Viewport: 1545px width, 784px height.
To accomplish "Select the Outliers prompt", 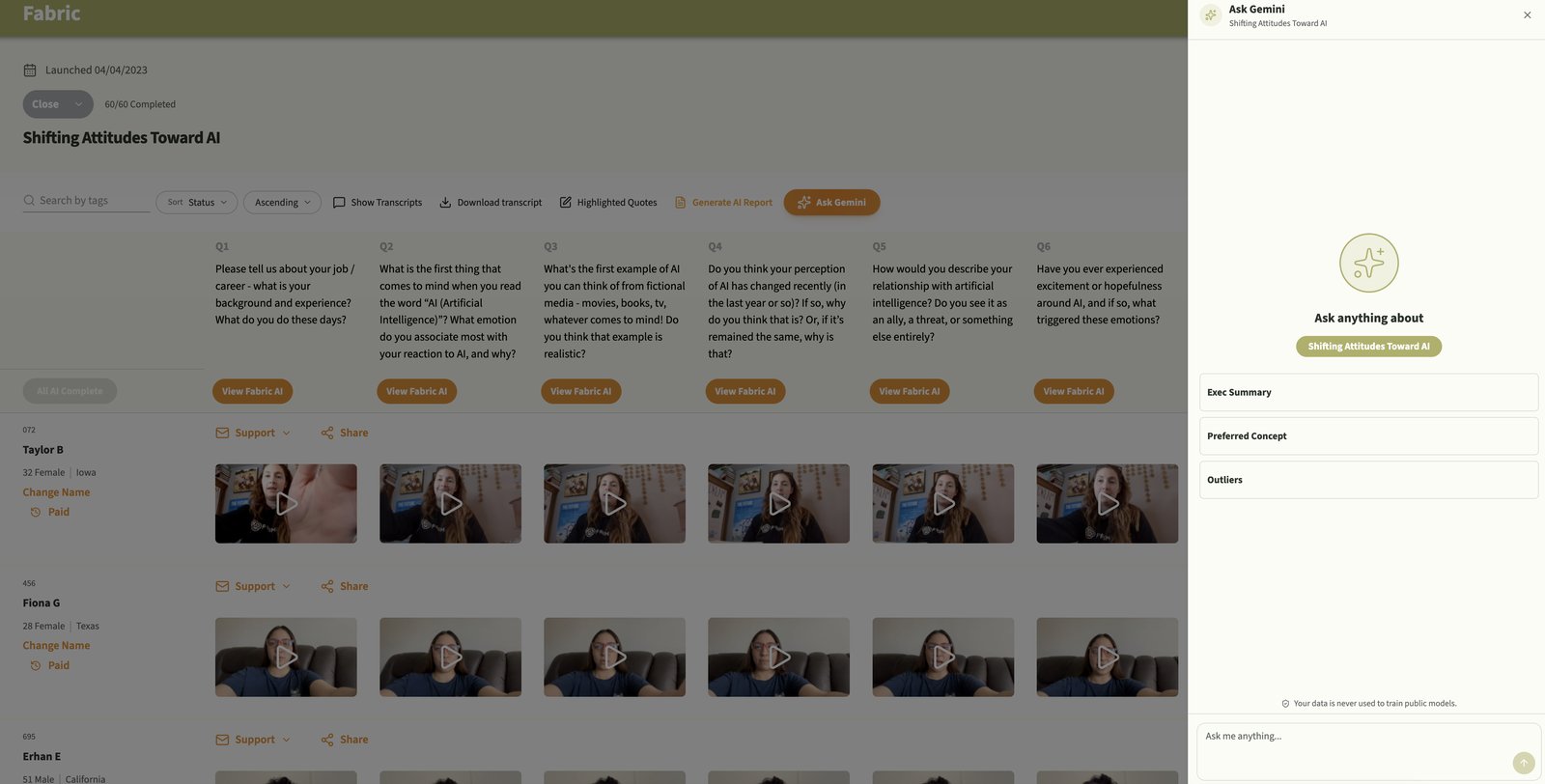I will 1368,480.
